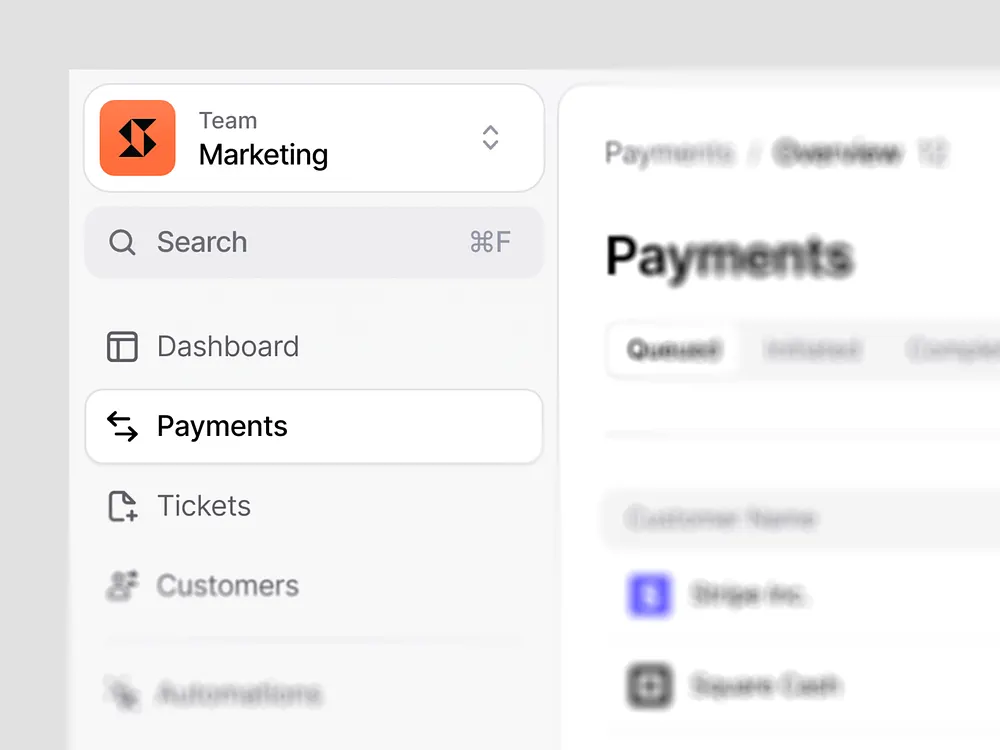Viewport: 1000px width, 750px height.
Task: Click the Automations icon
Action: (x=122, y=693)
